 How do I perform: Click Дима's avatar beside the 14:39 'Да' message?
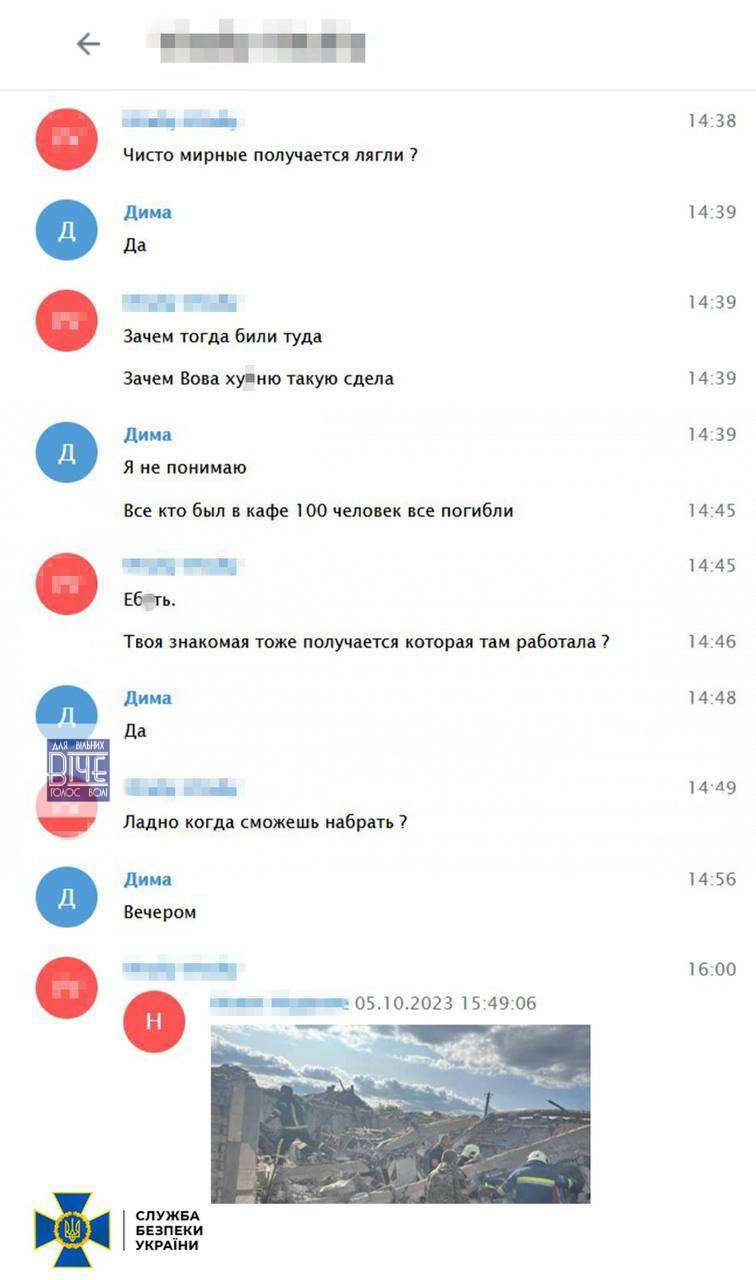(x=67, y=229)
